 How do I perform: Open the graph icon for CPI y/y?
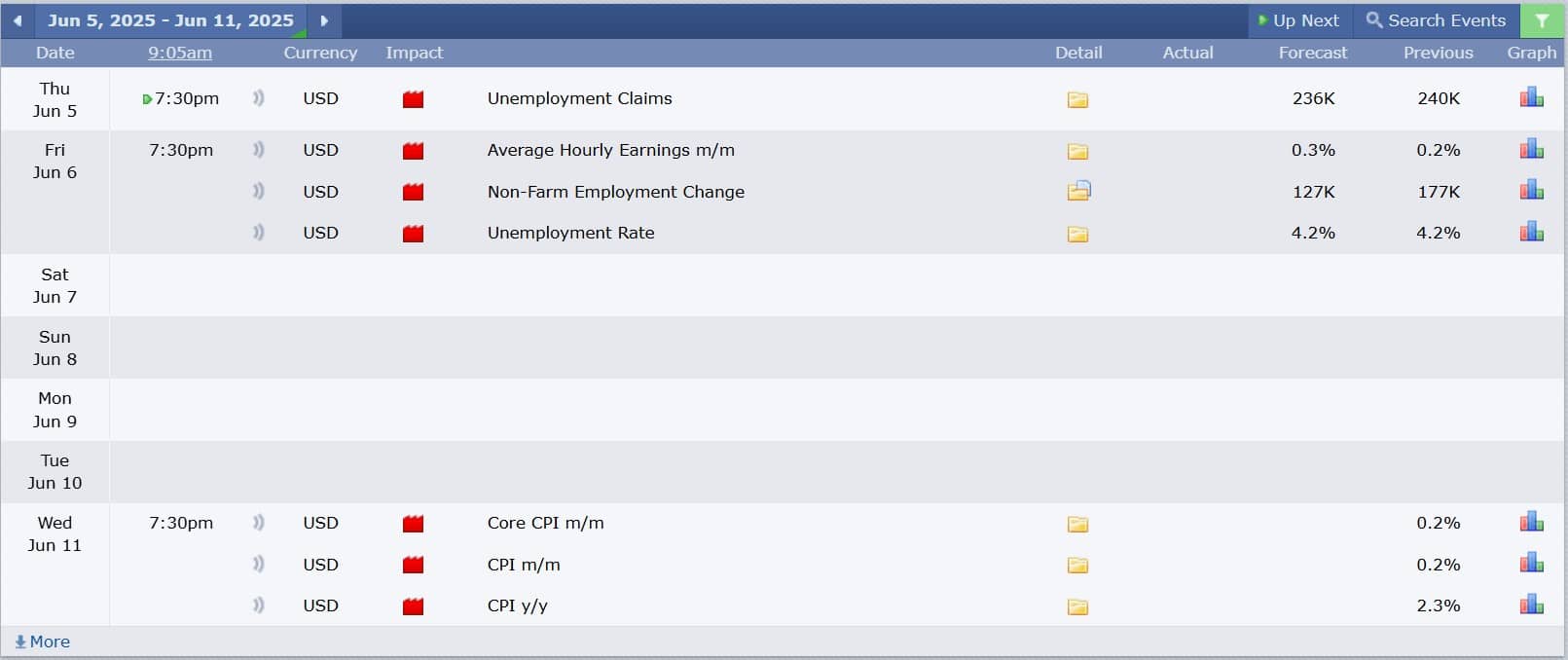click(1532, 605)
